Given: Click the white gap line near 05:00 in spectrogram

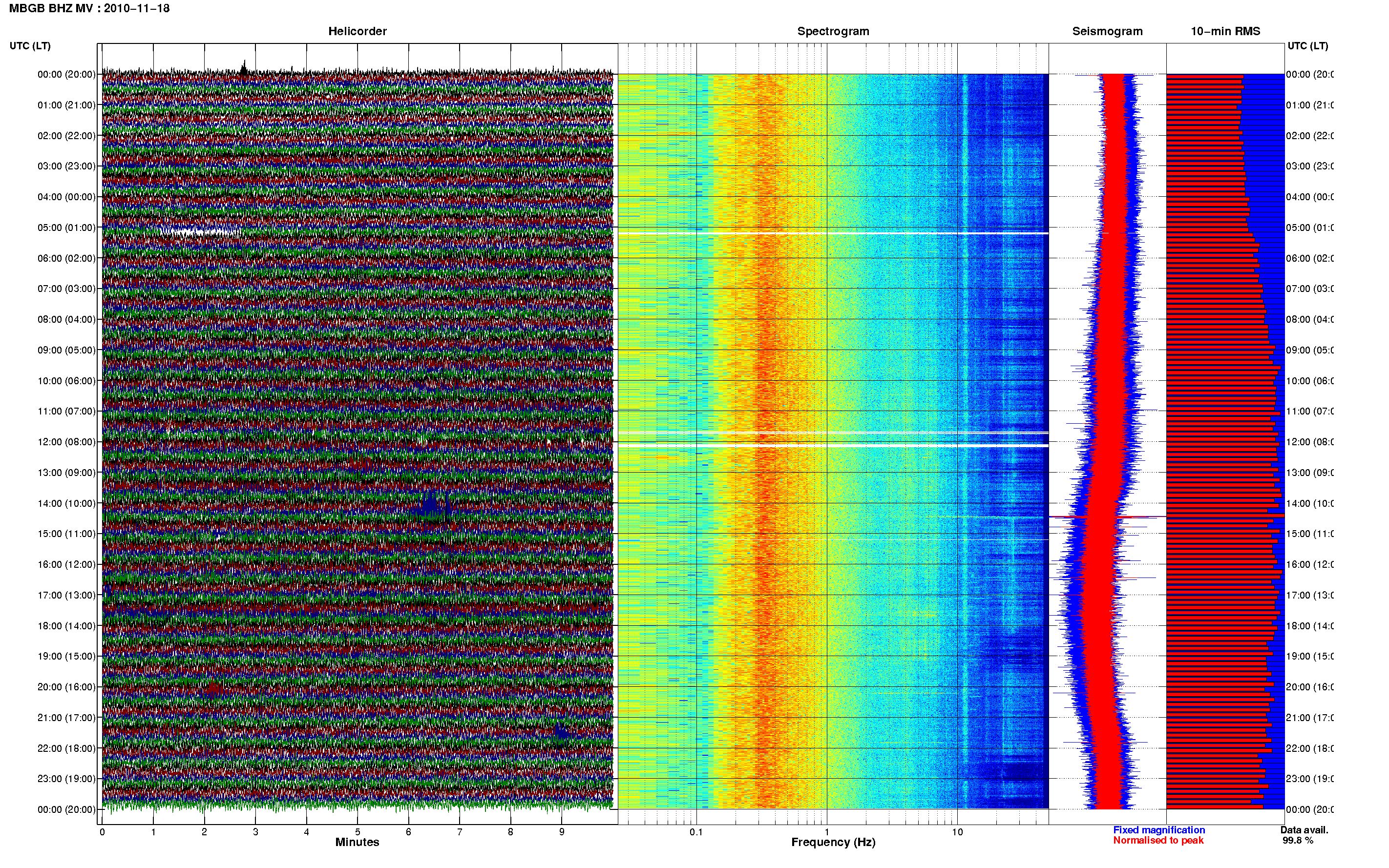Looking at the screenshot, I should [833, 234].
